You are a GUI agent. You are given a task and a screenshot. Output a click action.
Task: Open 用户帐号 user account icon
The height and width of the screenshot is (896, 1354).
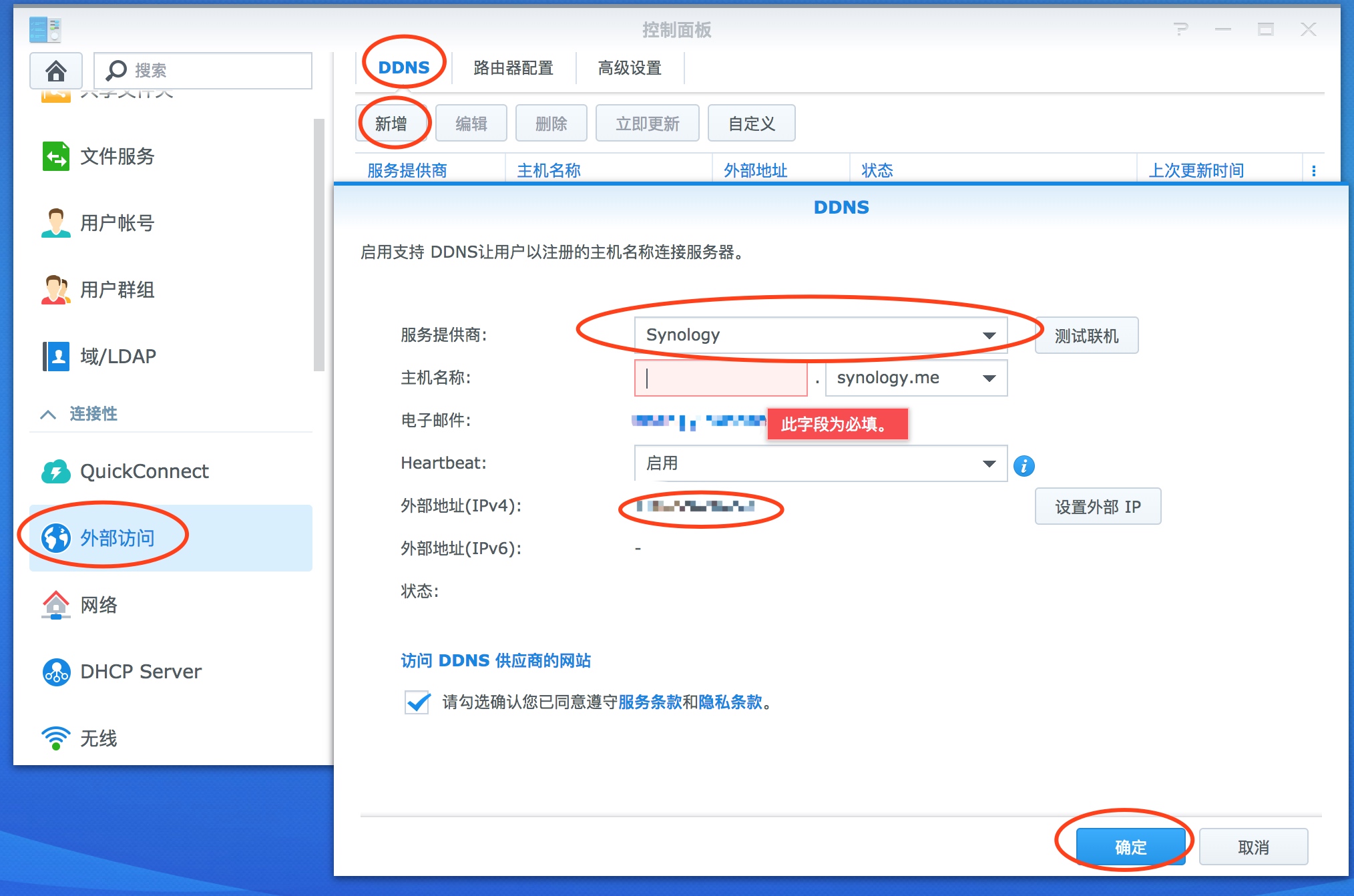55,223
